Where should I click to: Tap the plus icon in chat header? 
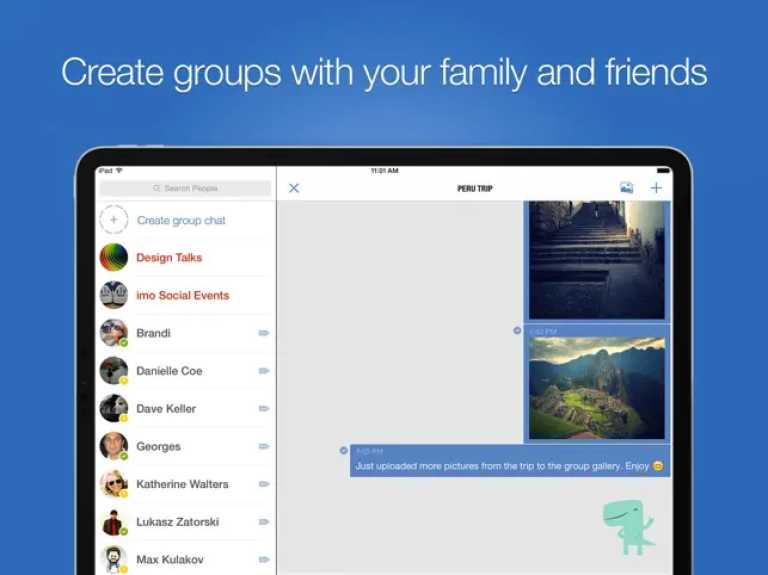point(656,188)
